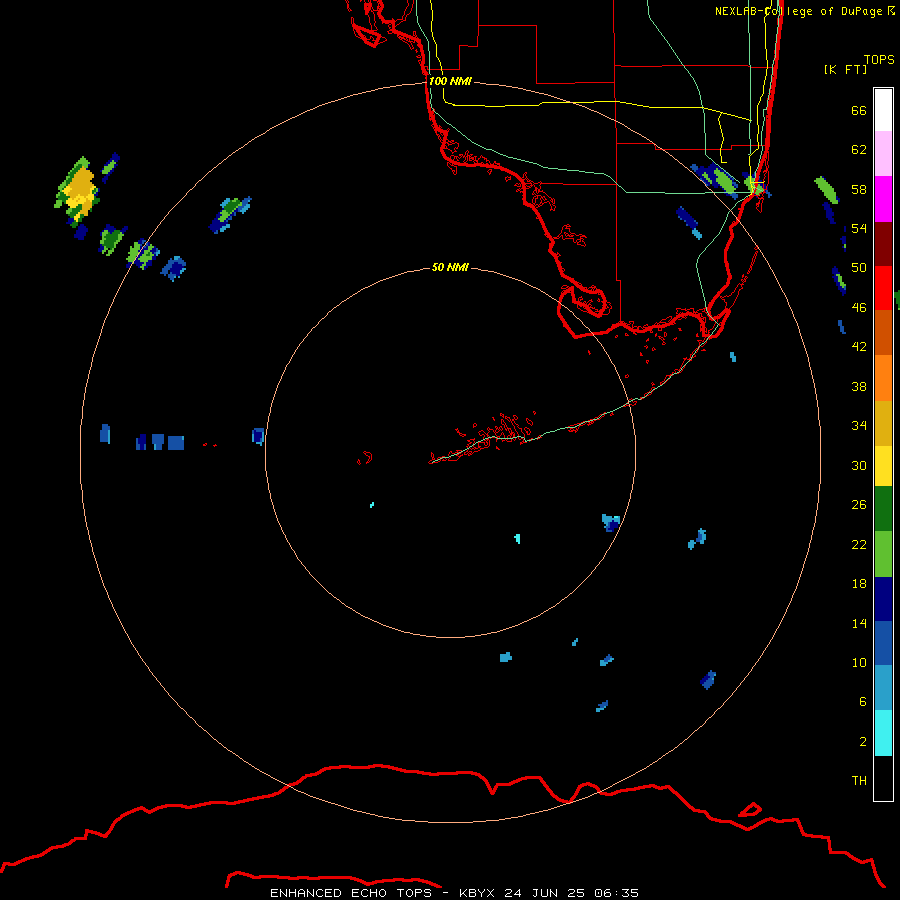Click the black TH legend block
Image resolution: width=900 pixels, height=900 pixels.
click(x=883, y=778)
